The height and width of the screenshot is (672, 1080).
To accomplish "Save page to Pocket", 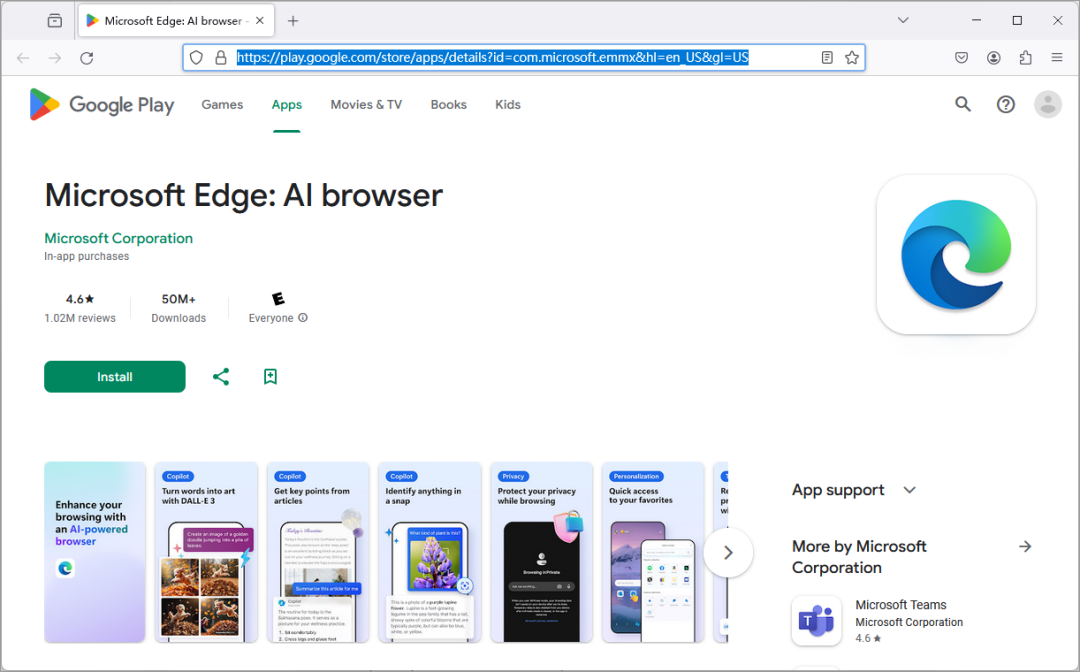I will coord(962,58).
